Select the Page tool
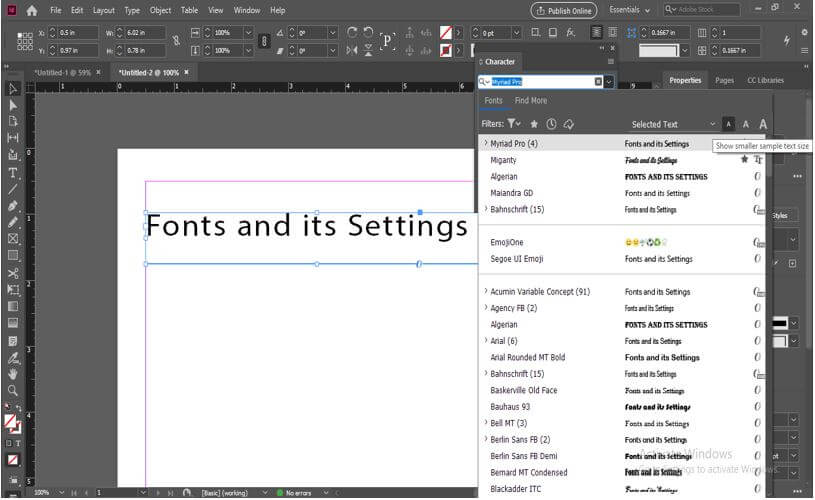 coord(12,122)
